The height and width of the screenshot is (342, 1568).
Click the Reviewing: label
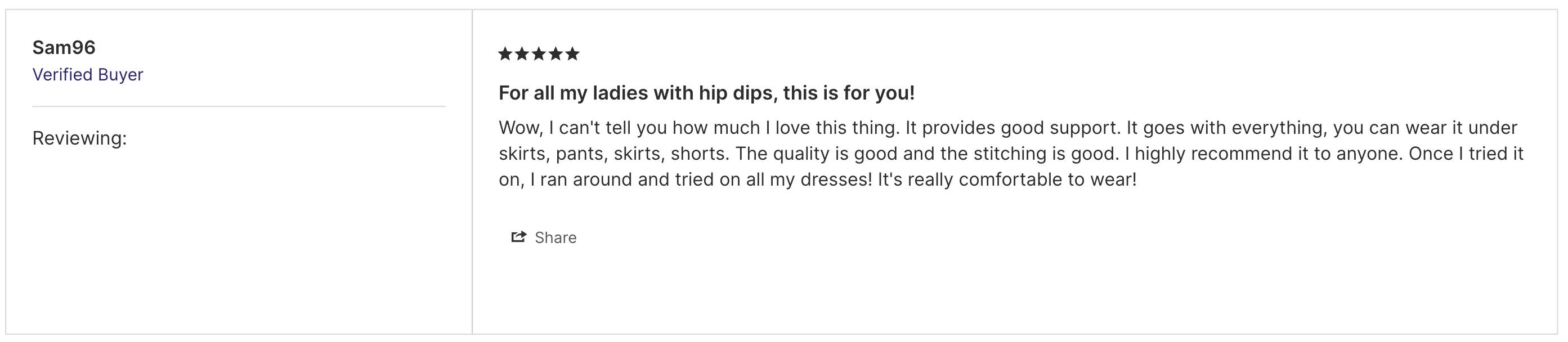[80, 138]
